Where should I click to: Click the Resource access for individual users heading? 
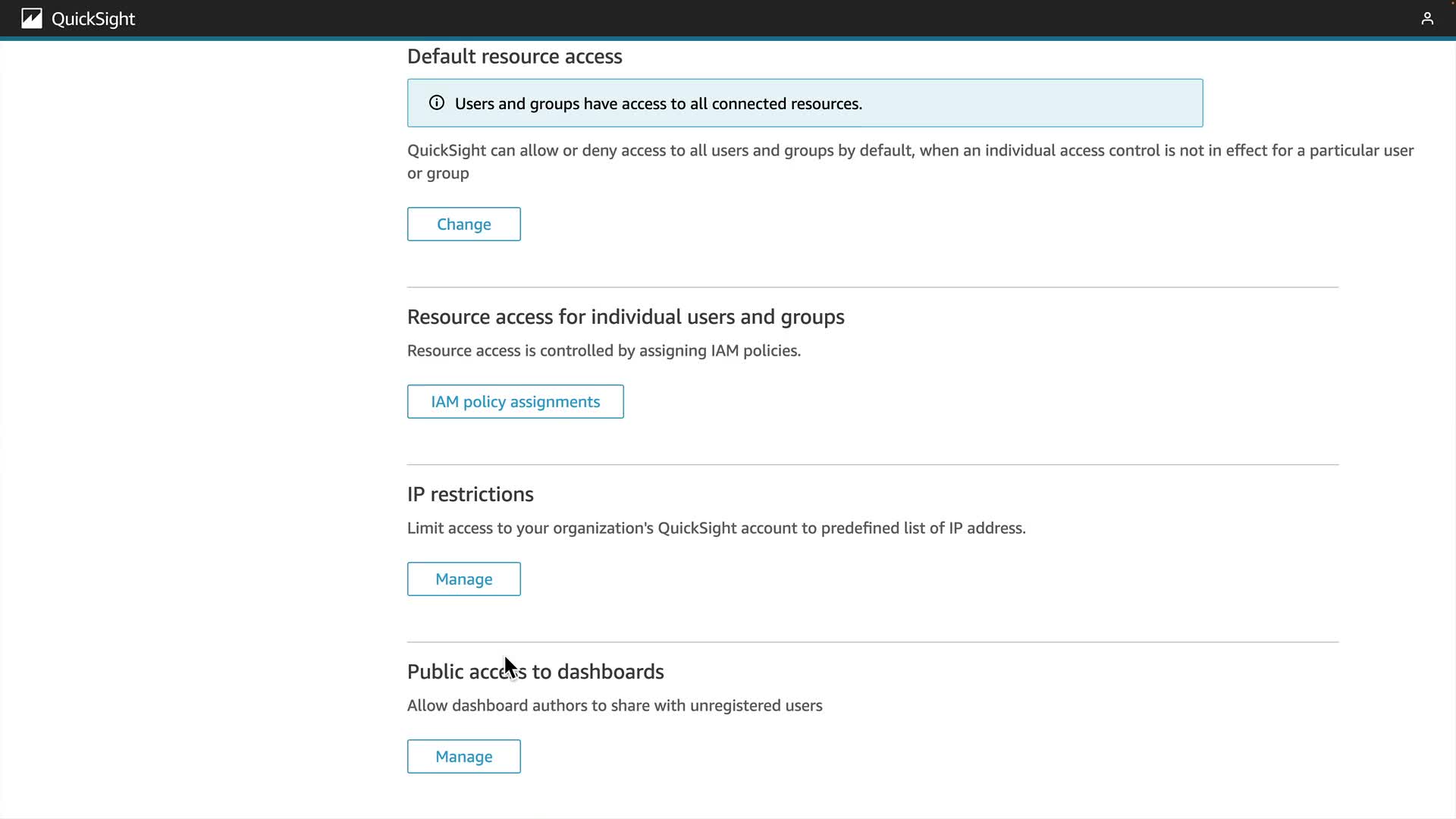[625, 317]
